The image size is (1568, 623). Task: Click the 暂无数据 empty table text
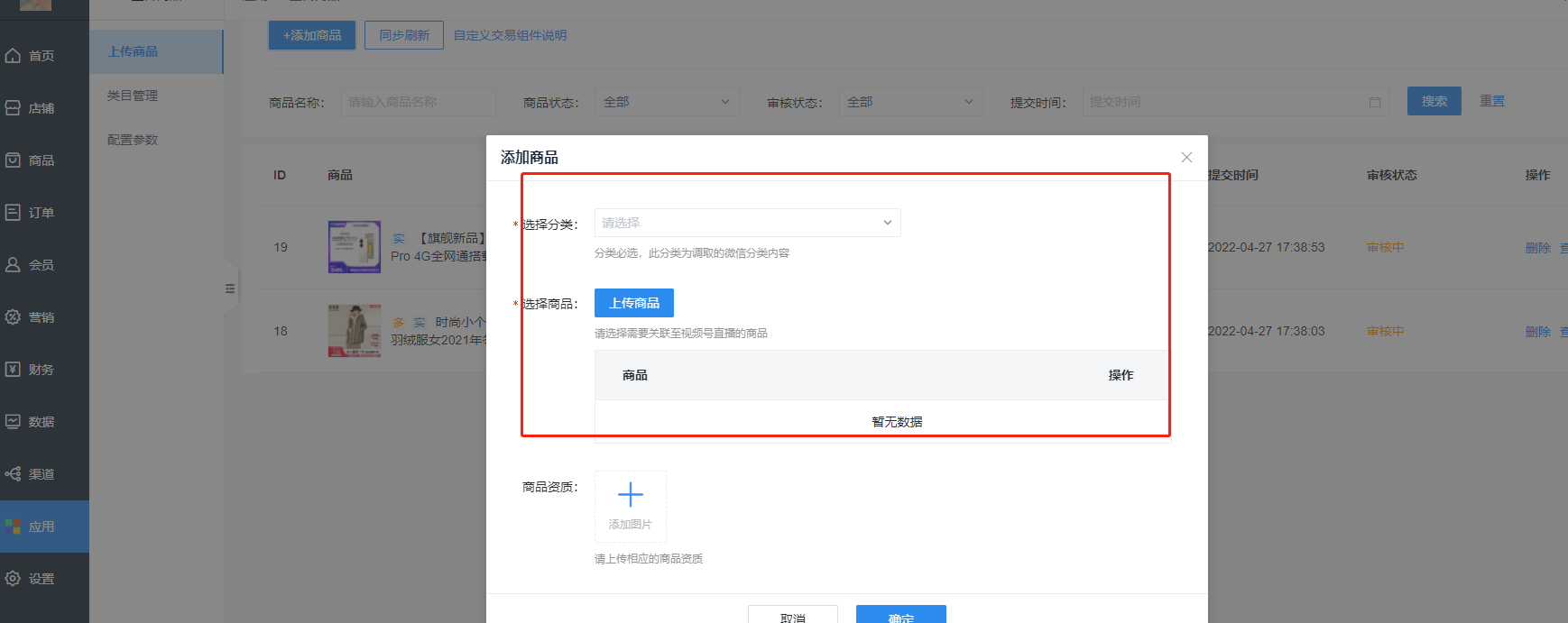[x=897, y=421]
